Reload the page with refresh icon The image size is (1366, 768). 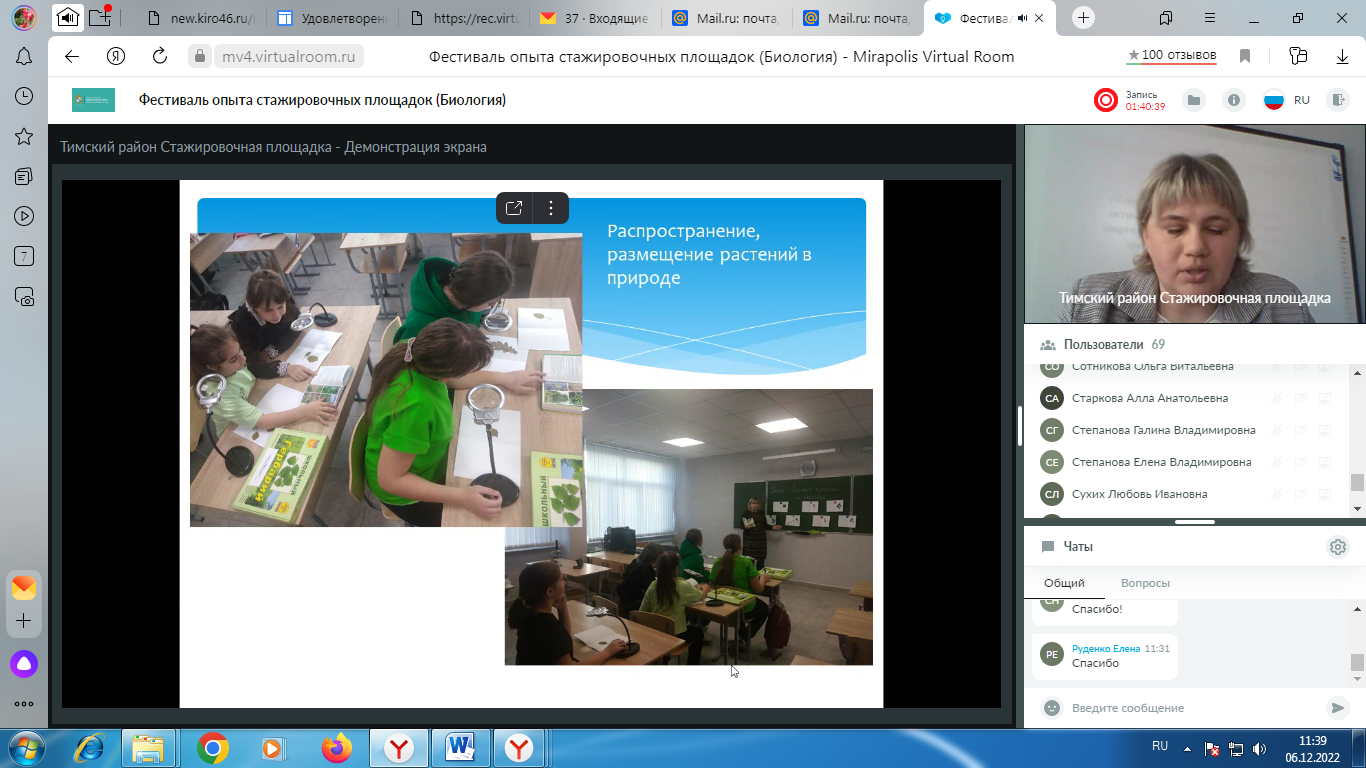coord(160,56)
